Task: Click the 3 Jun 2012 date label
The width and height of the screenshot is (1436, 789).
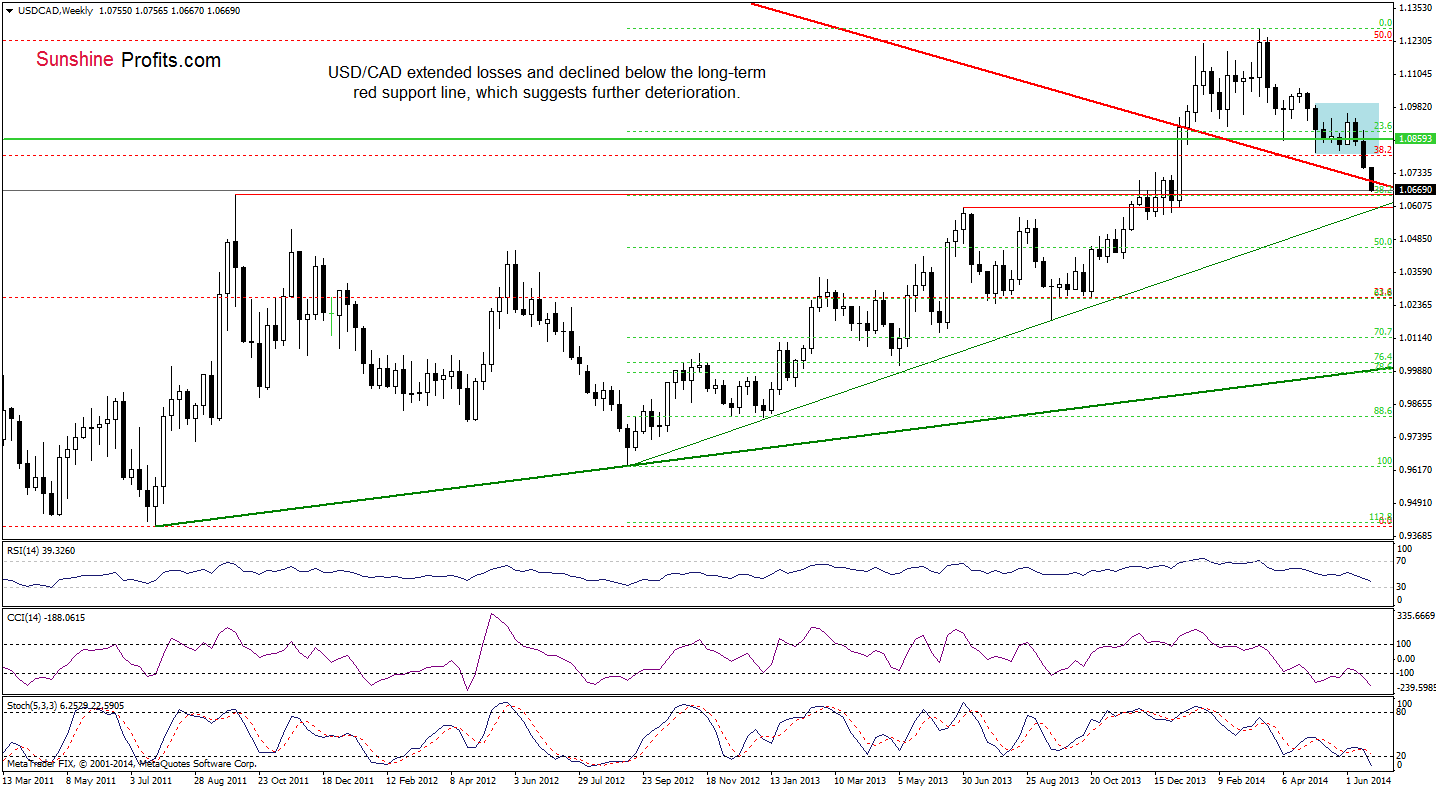Action: pyautogui.click(x=538, y=779)
